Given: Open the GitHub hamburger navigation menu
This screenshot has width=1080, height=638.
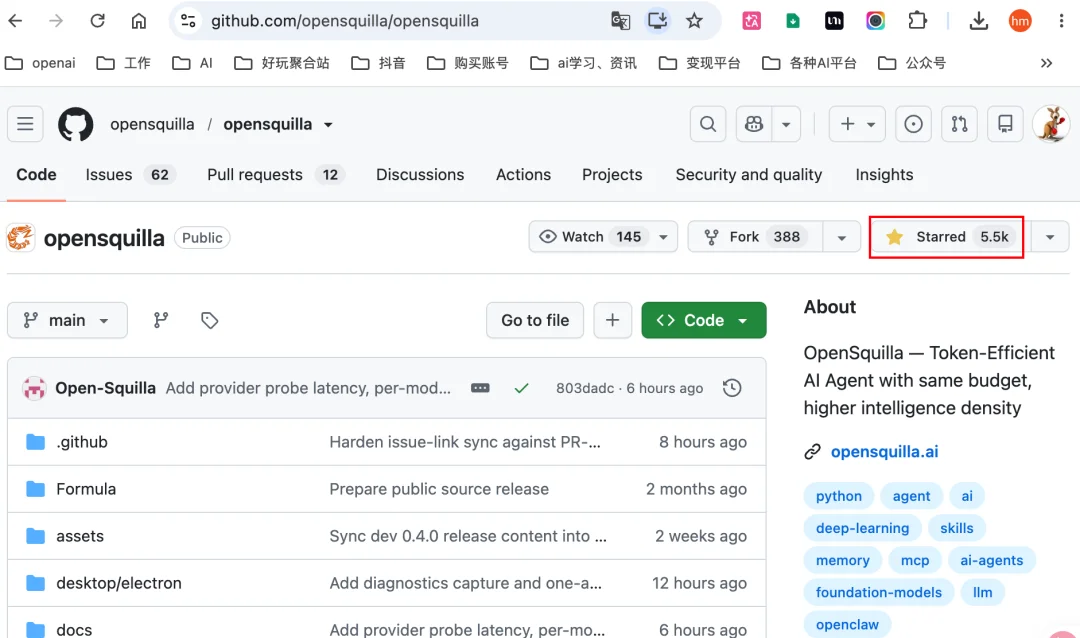Looking at the screenshot, I should pos(25,124).
